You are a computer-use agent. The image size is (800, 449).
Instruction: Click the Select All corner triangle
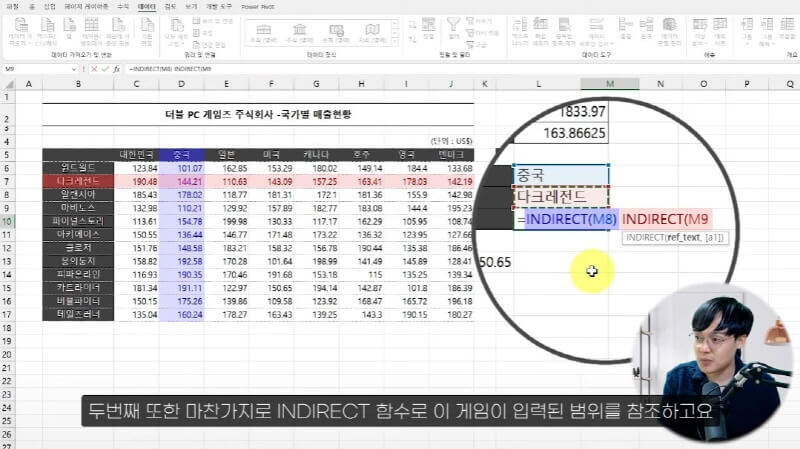[x=8, y=84]
